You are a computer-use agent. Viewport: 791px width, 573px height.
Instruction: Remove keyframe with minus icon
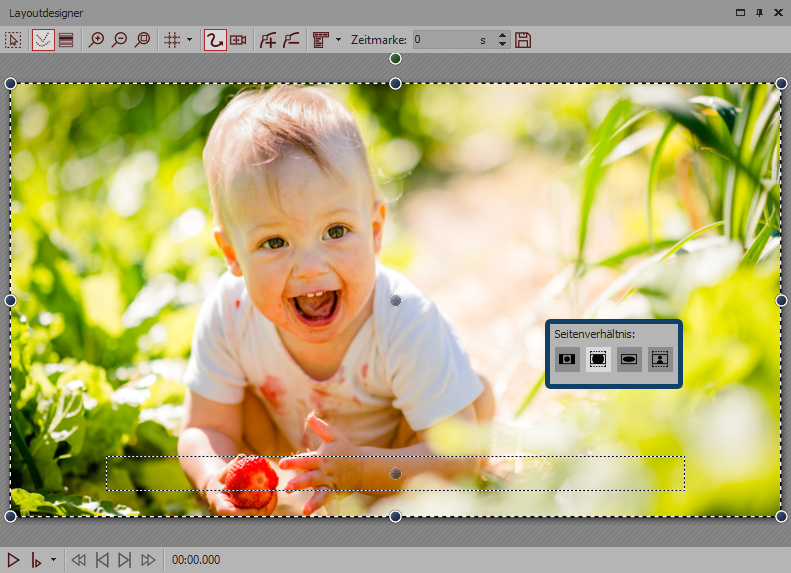click(291, 40)
